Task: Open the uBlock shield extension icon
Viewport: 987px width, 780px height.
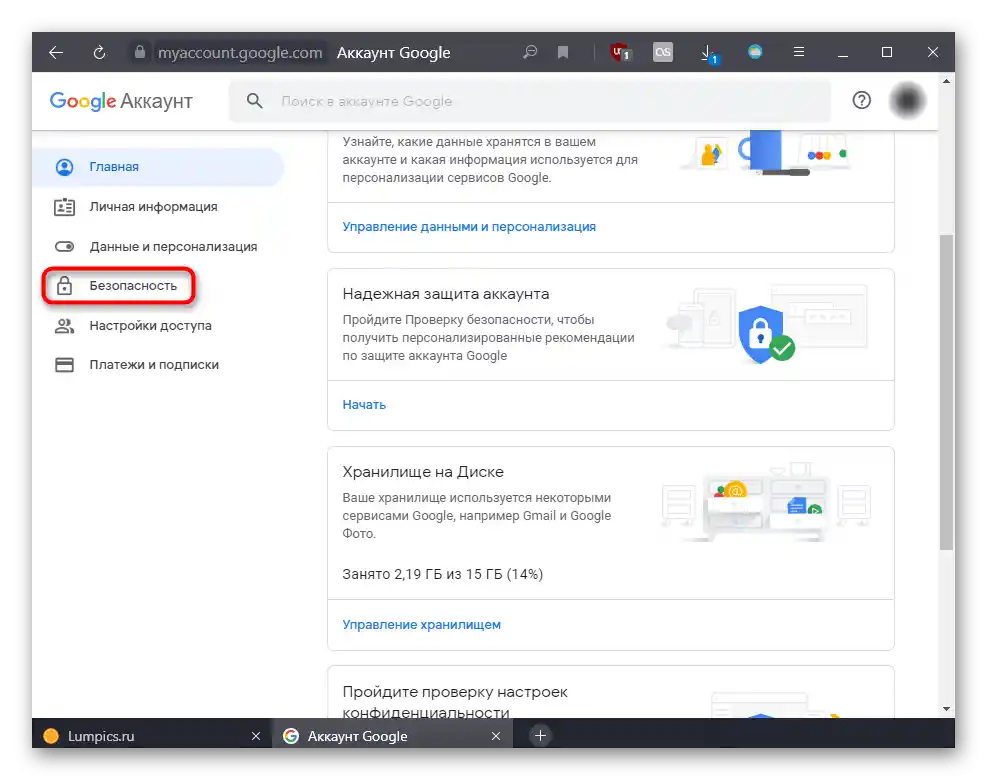Action: click(620, 52)
